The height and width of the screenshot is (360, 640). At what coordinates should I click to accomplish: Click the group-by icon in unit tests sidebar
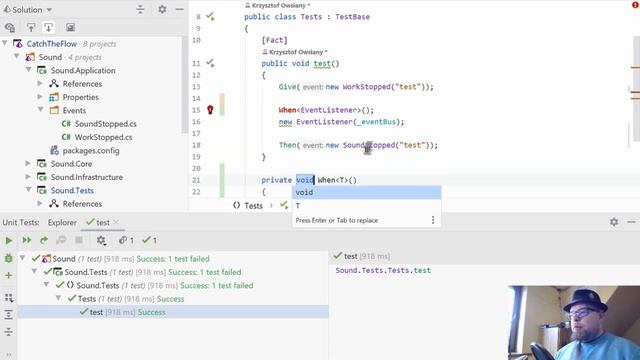[9, 298]
